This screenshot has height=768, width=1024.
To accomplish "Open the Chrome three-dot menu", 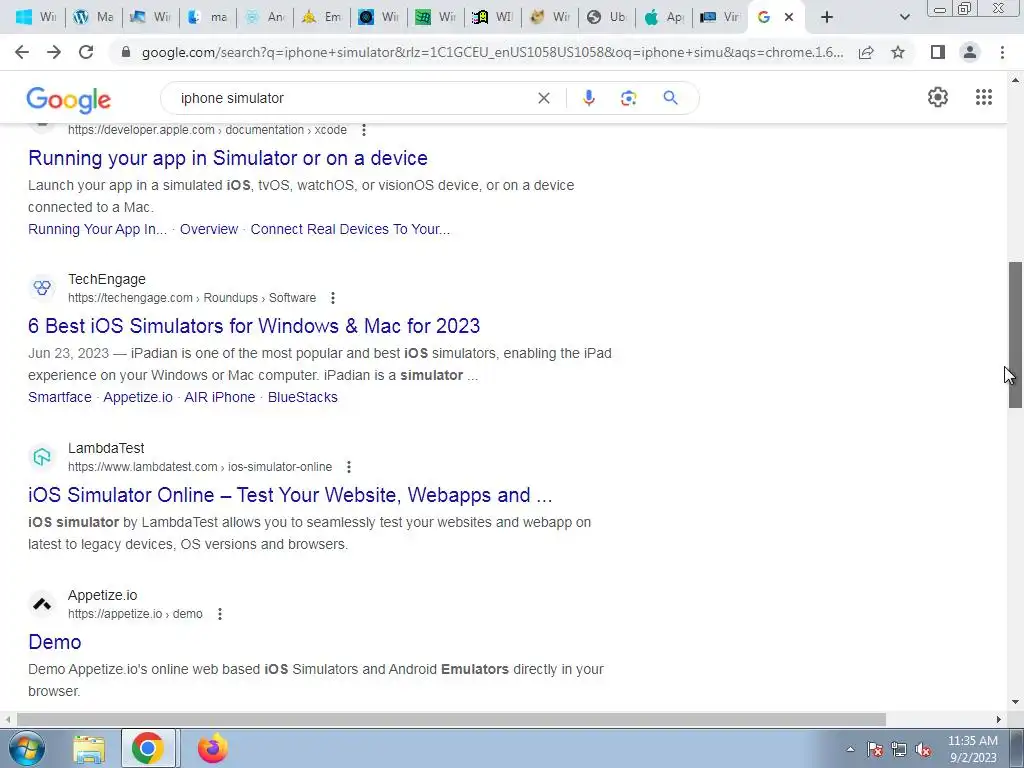I will pos(1002,52).
